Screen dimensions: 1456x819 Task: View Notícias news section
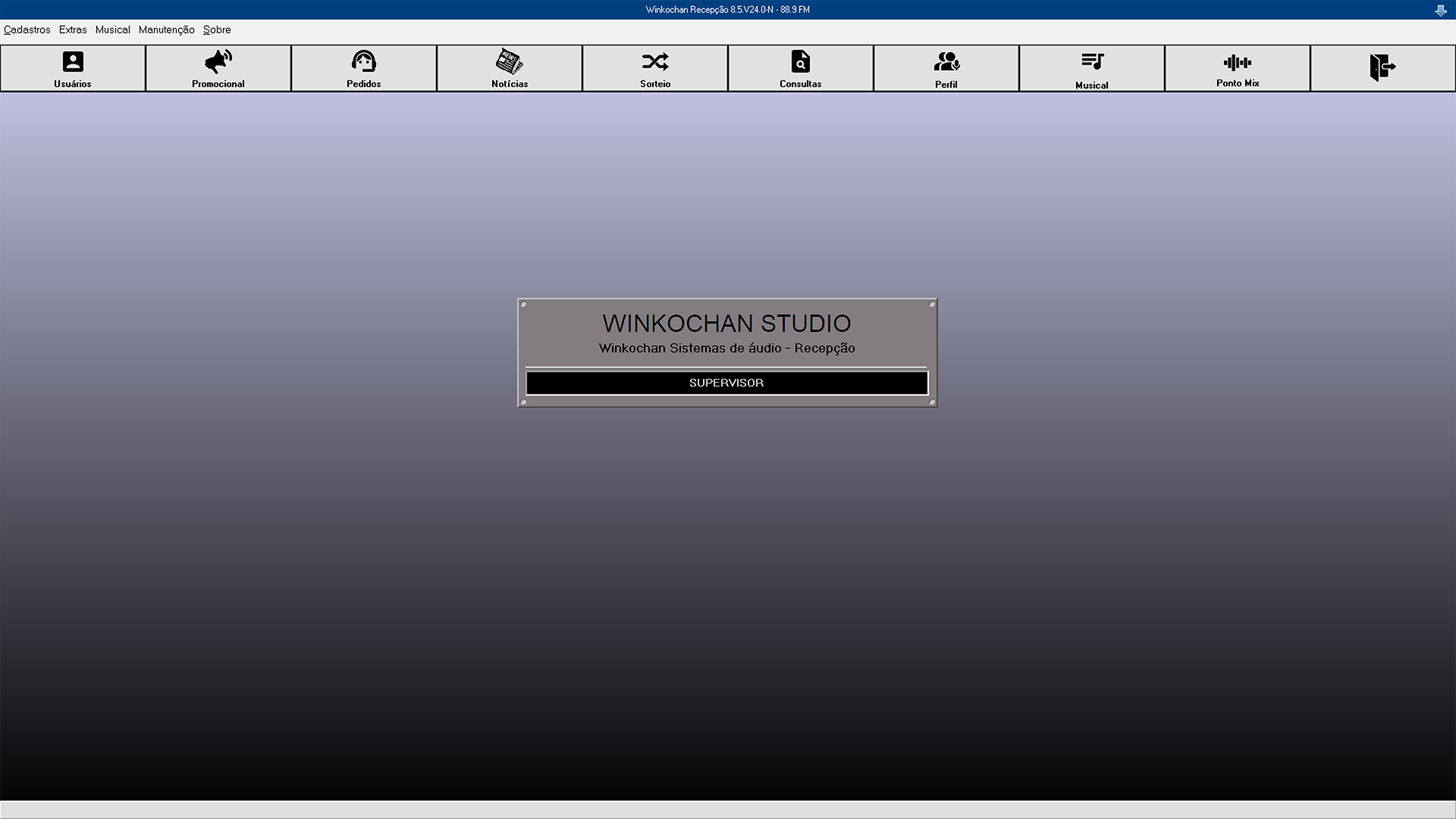509,68
